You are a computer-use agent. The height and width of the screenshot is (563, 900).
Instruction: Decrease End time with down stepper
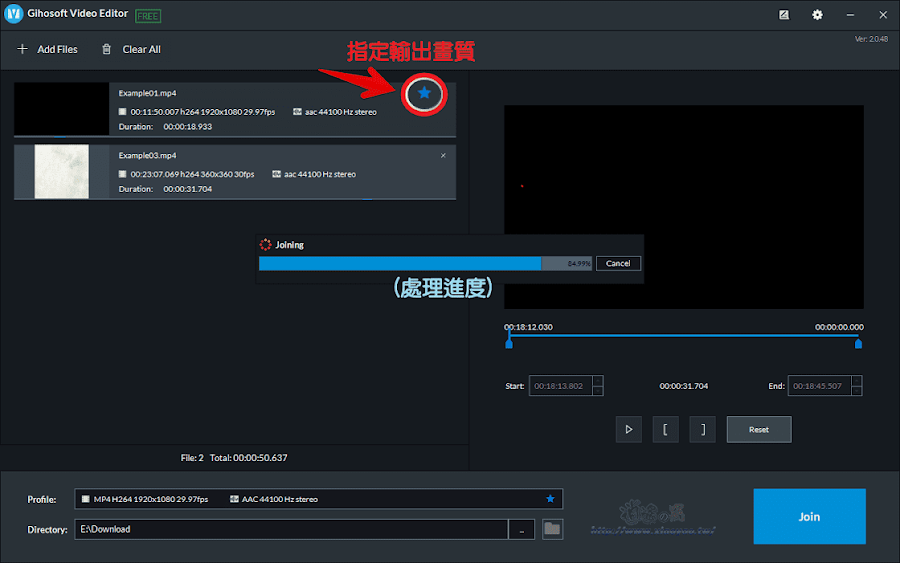[x=856, y=391]
